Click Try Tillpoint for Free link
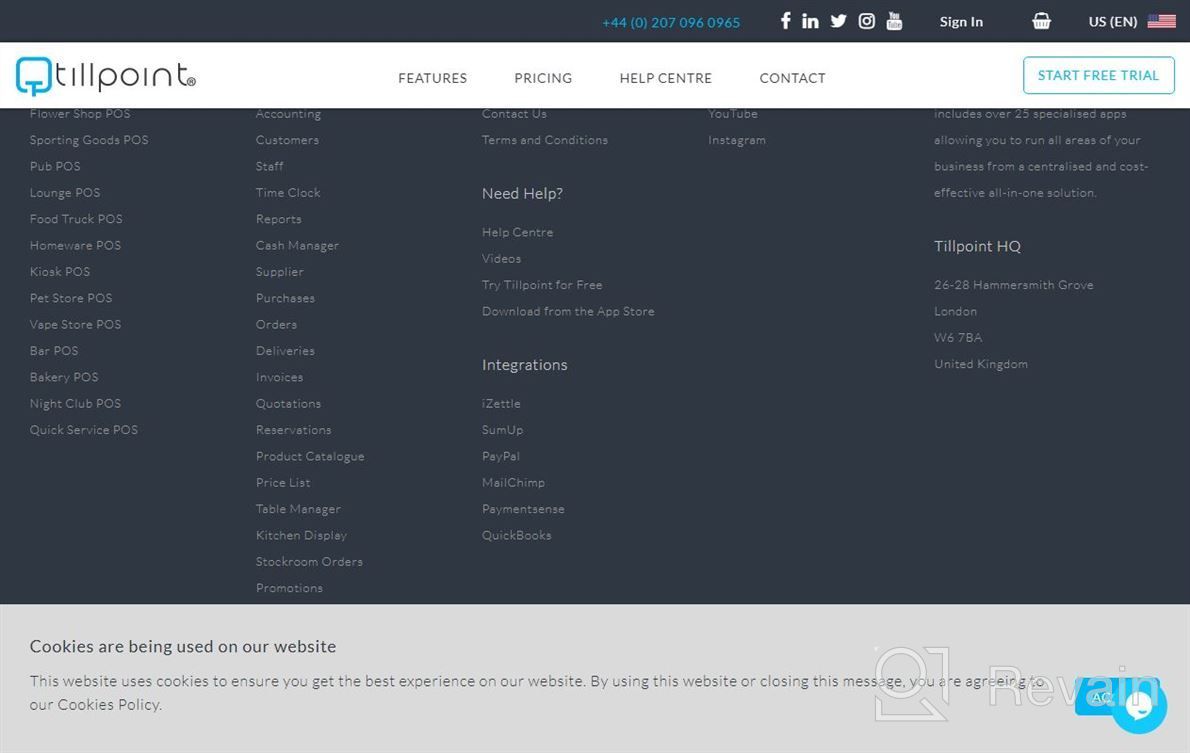 (x=542, y=285)
